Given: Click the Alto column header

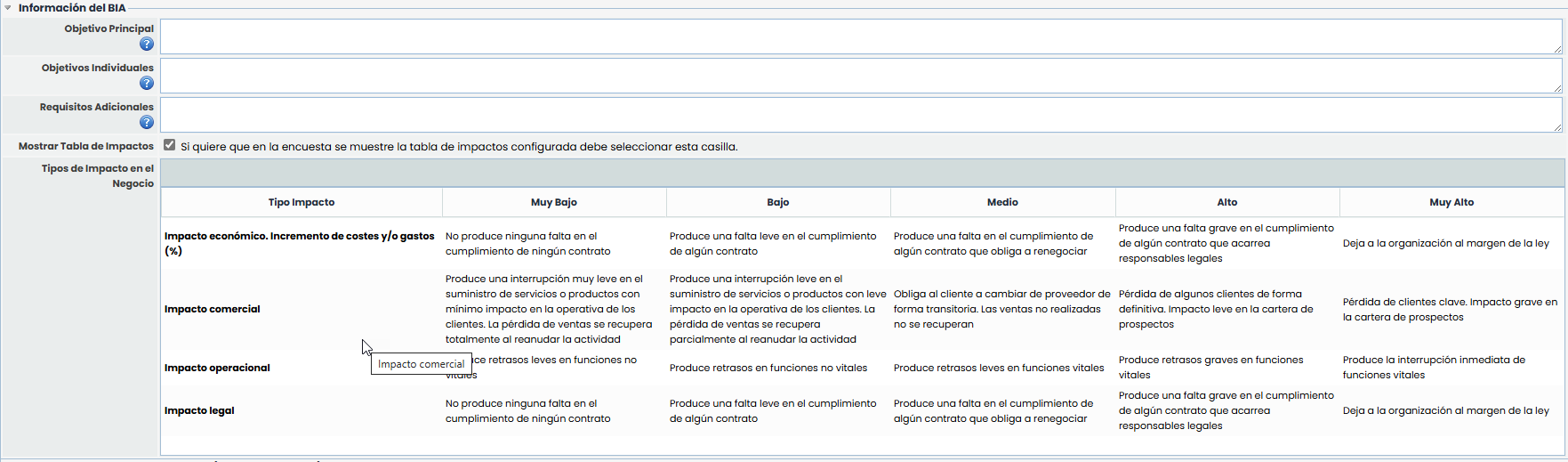Looking at the screenshot, I should pos(1226,202).
